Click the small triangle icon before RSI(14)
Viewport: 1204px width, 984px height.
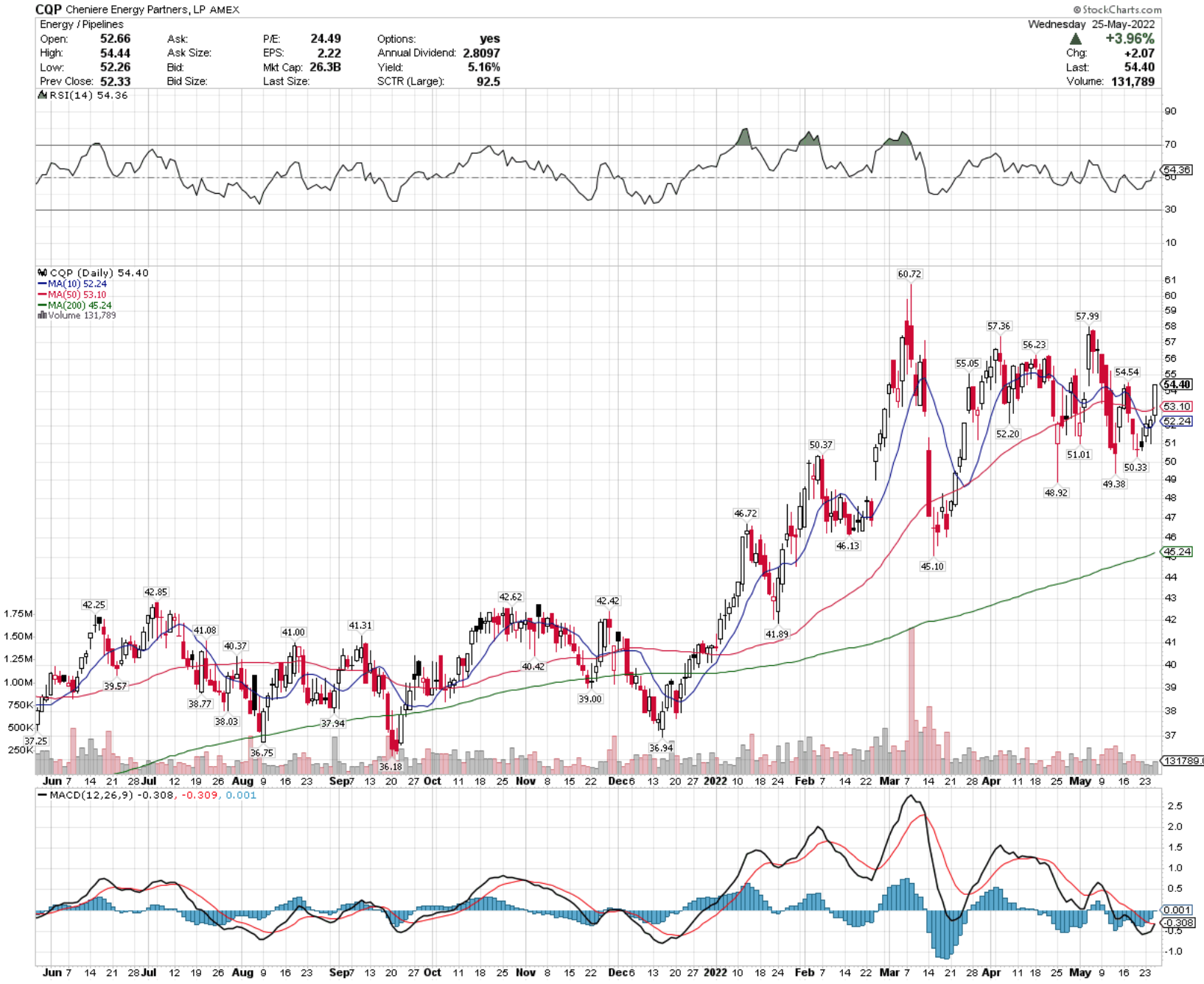pos(43,96)
